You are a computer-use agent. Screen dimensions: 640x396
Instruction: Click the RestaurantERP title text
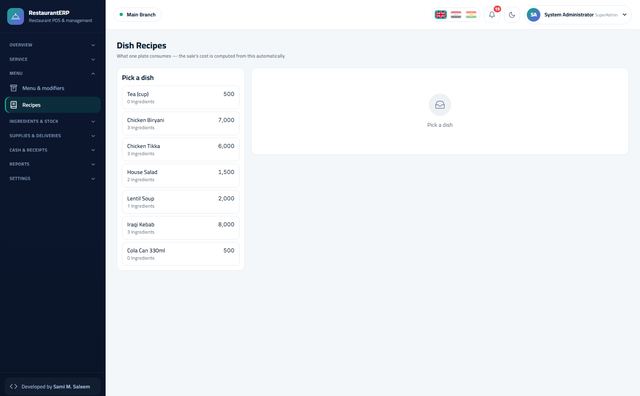[x=49, y=13]
